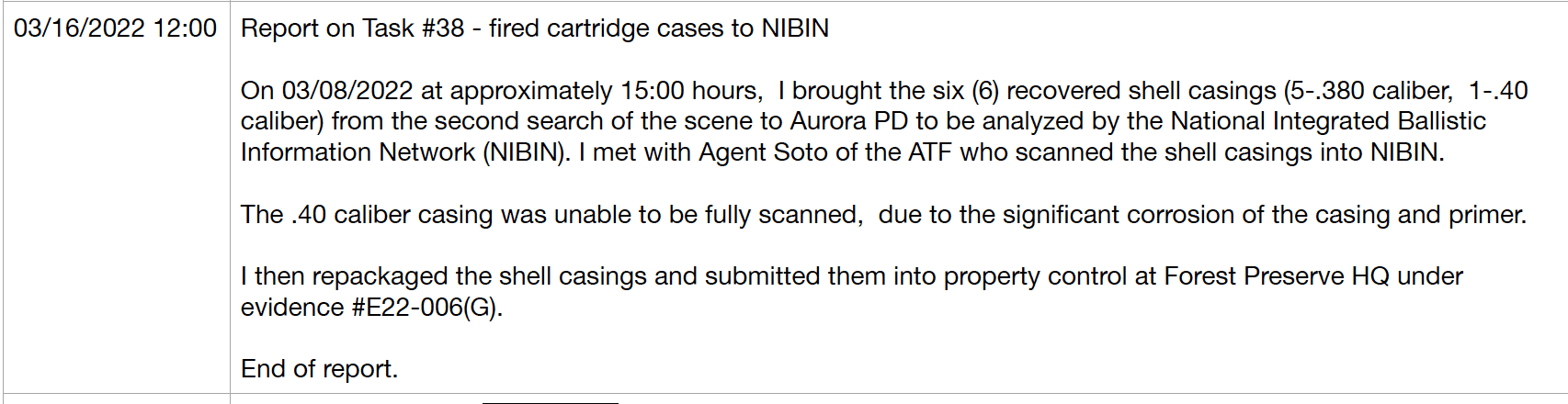Screen dimensions: 1568x404
Task: Click "NIBIN" in the report title line
Action: pos(795,28)
